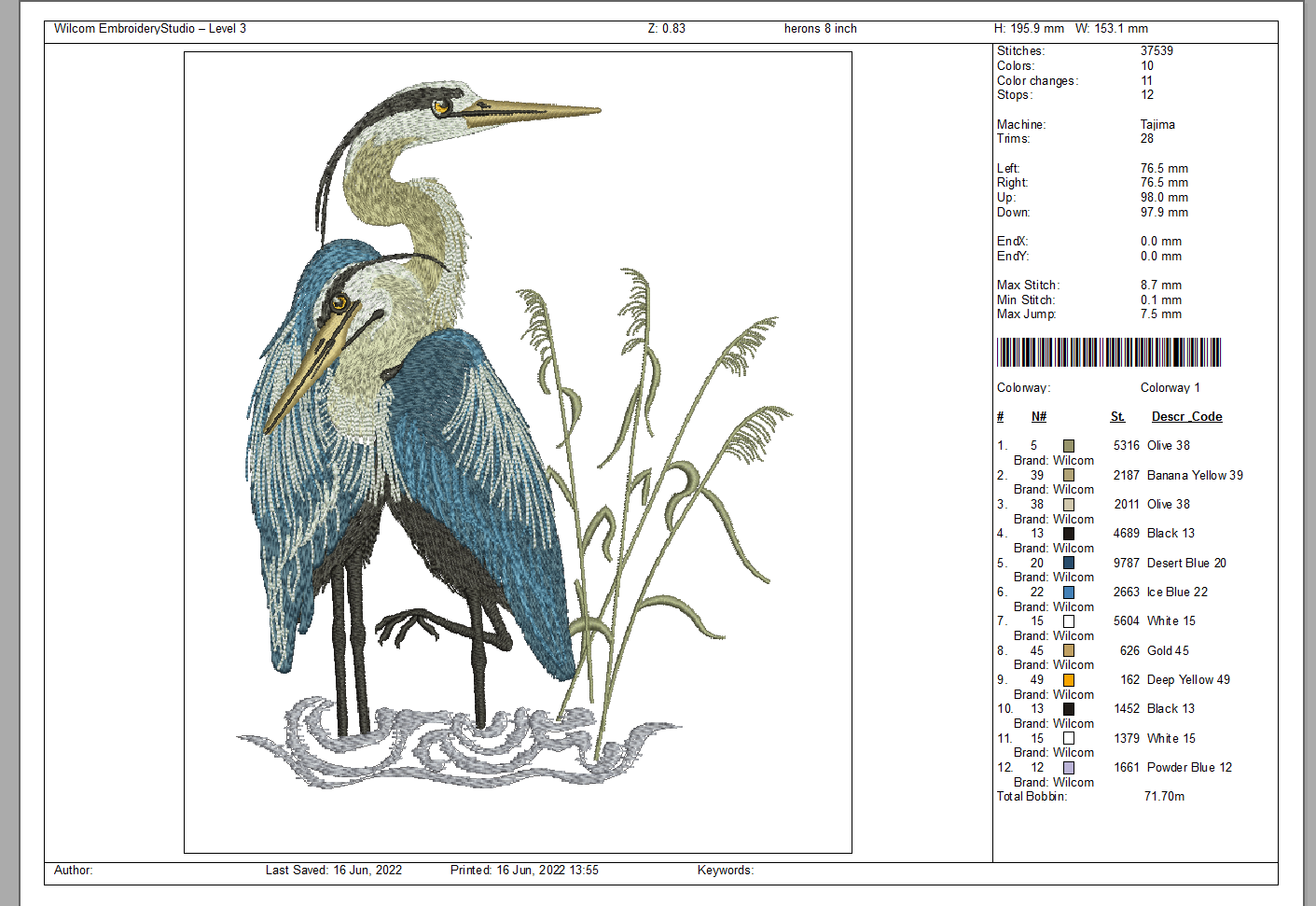Click the Total Bobbin value '71.70m'

1164,797
